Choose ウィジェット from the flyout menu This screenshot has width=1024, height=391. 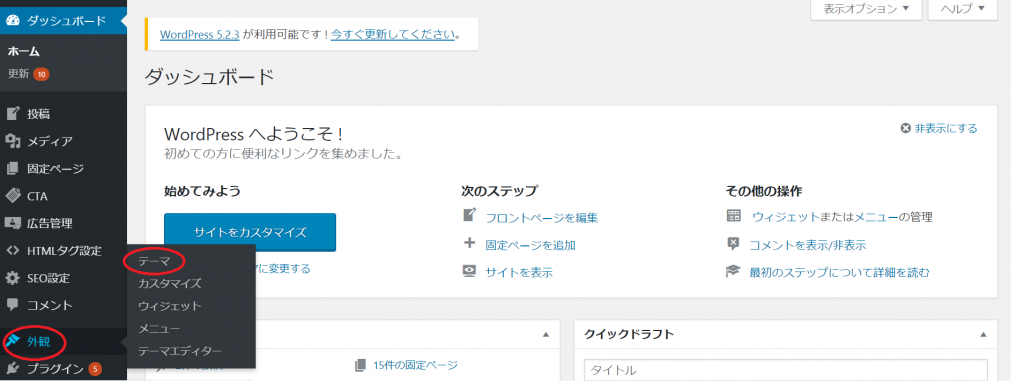pyautogui.click(x=170, y=305)
